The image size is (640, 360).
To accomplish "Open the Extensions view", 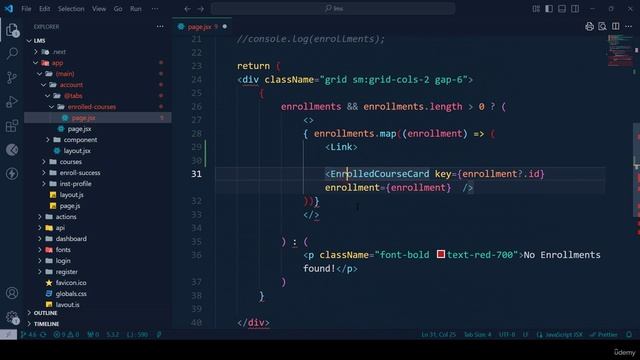I will [x=12, y=126].
